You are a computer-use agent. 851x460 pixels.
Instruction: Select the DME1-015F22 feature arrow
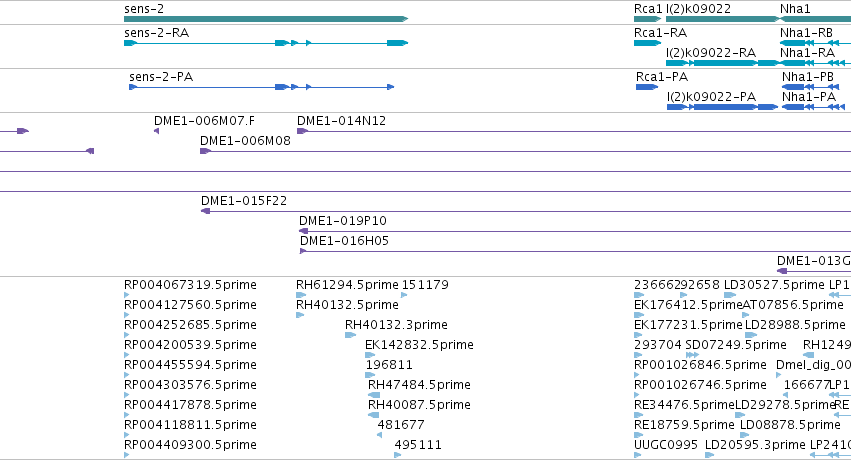(206, 211)
